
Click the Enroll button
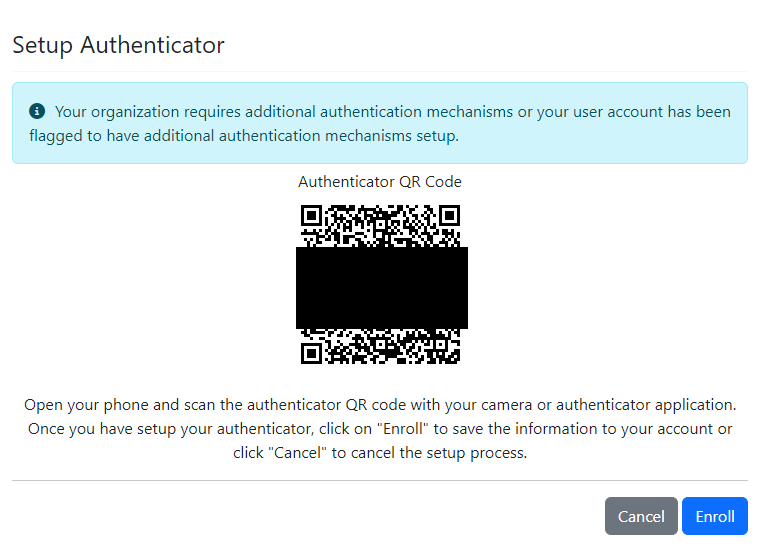click(715, 516)
